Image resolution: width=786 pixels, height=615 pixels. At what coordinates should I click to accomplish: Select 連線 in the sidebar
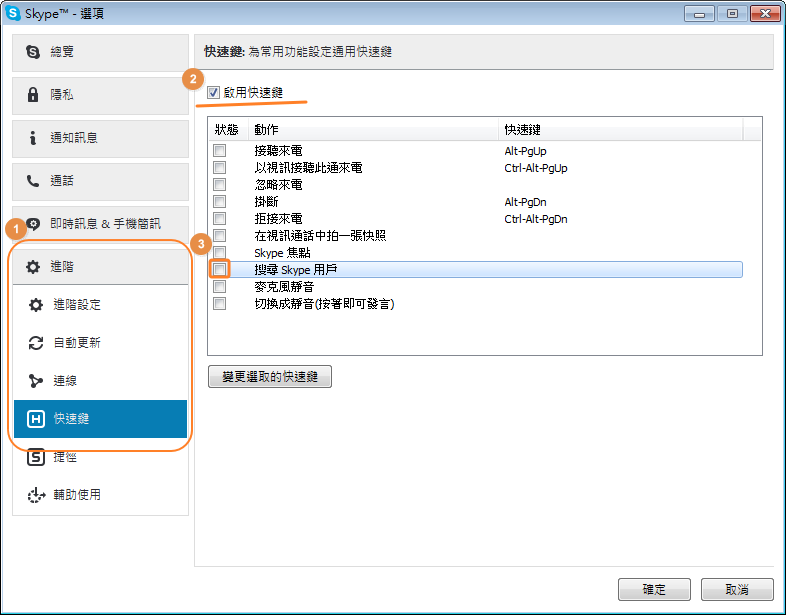(x=100, y=381)
